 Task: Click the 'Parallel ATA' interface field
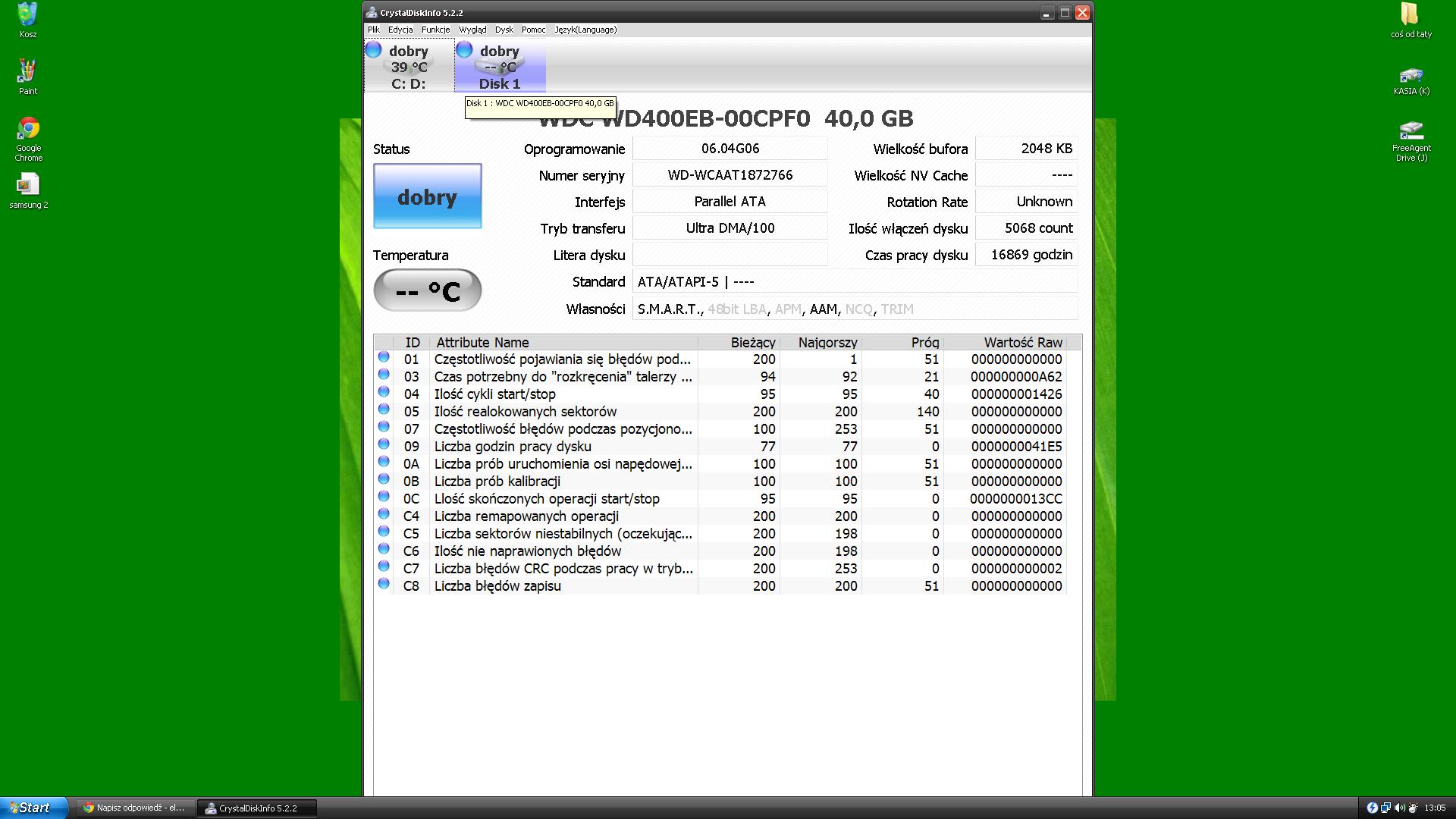(x=730, y=202)
